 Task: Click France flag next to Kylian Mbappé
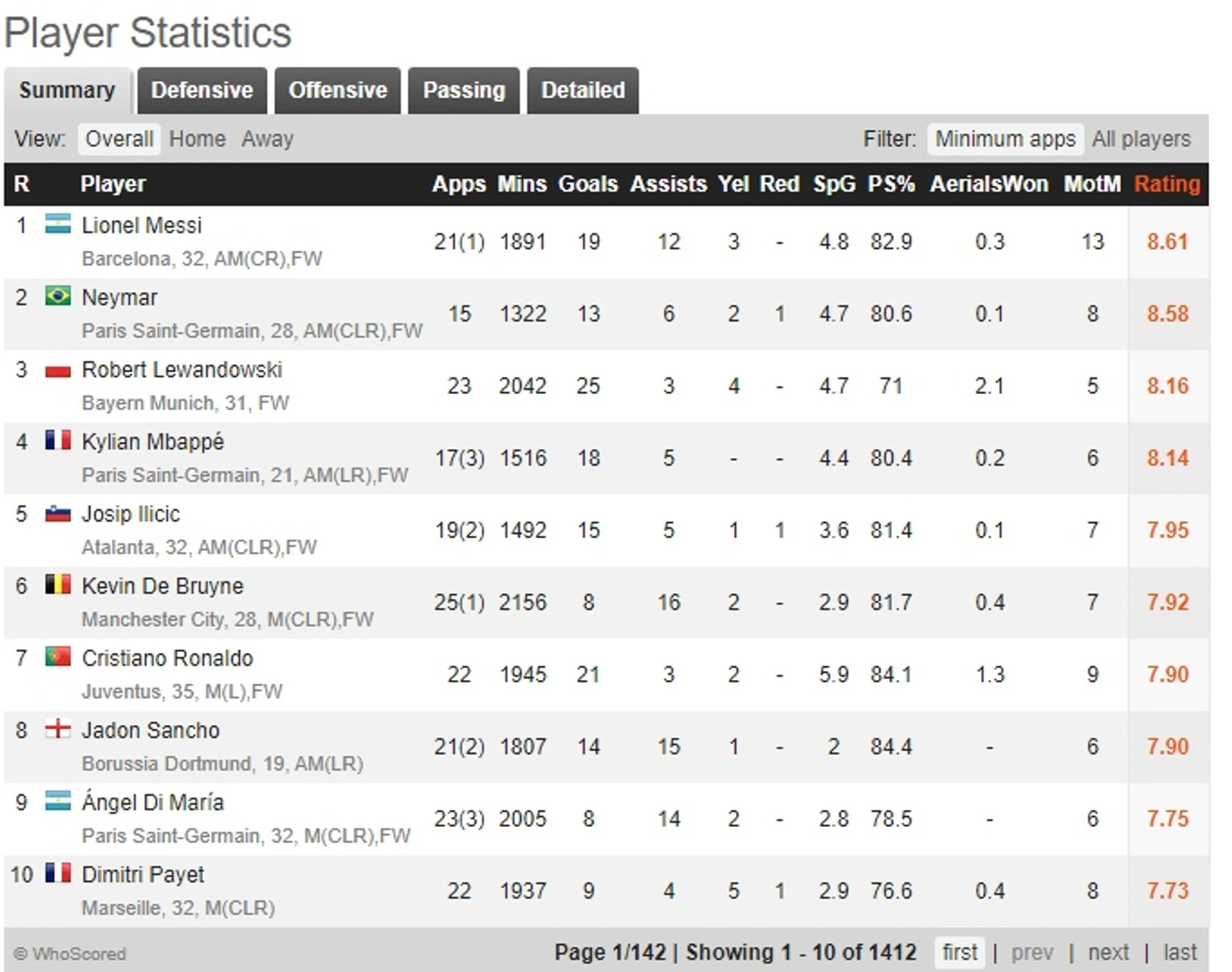coord(57,440)
